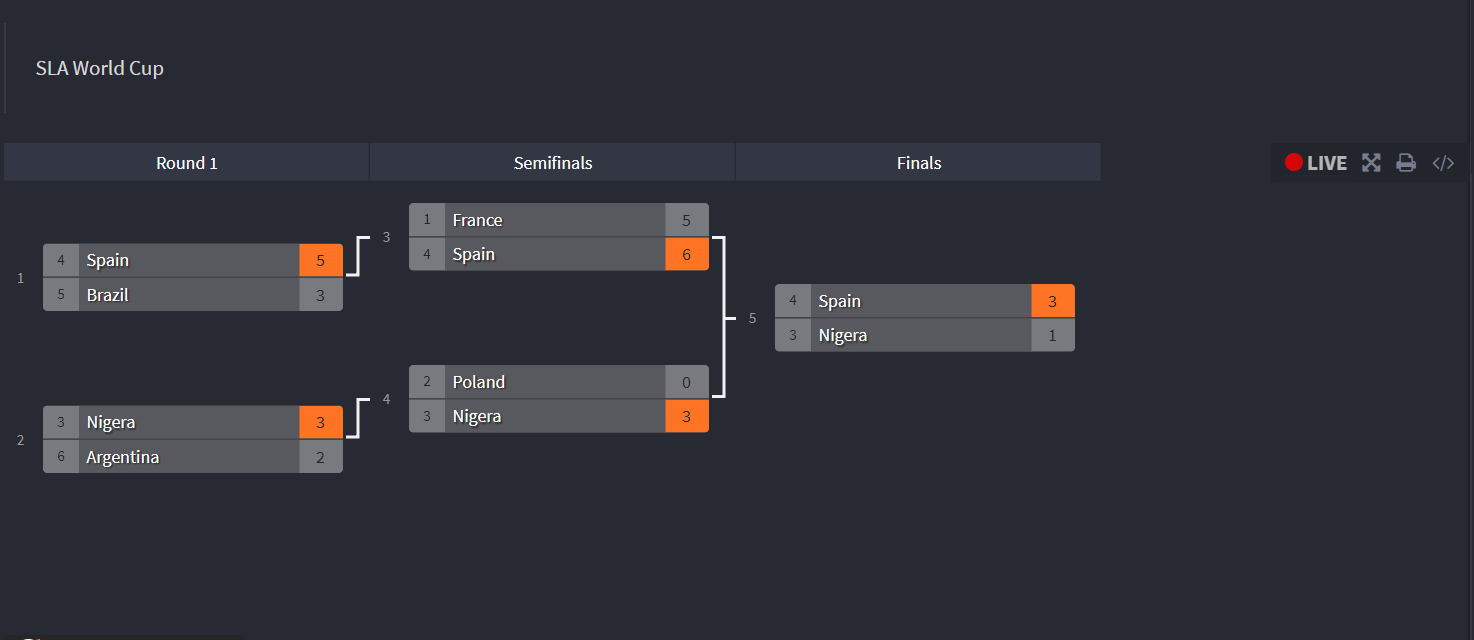The height and width of the screenshot is (640, 1474).
Task: Click Poland's score of 0
Action: [x=687, y=382]
